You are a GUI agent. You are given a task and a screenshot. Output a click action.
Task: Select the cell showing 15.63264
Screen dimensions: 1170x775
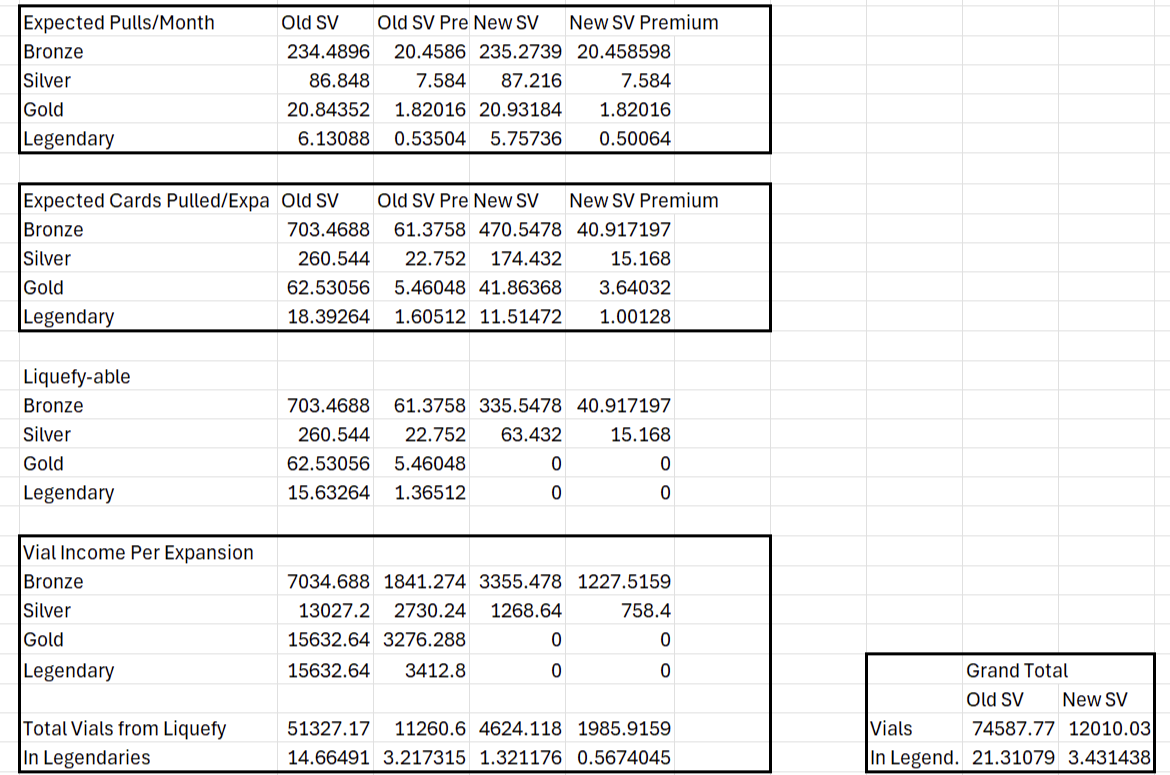click(x=325, y=494)
